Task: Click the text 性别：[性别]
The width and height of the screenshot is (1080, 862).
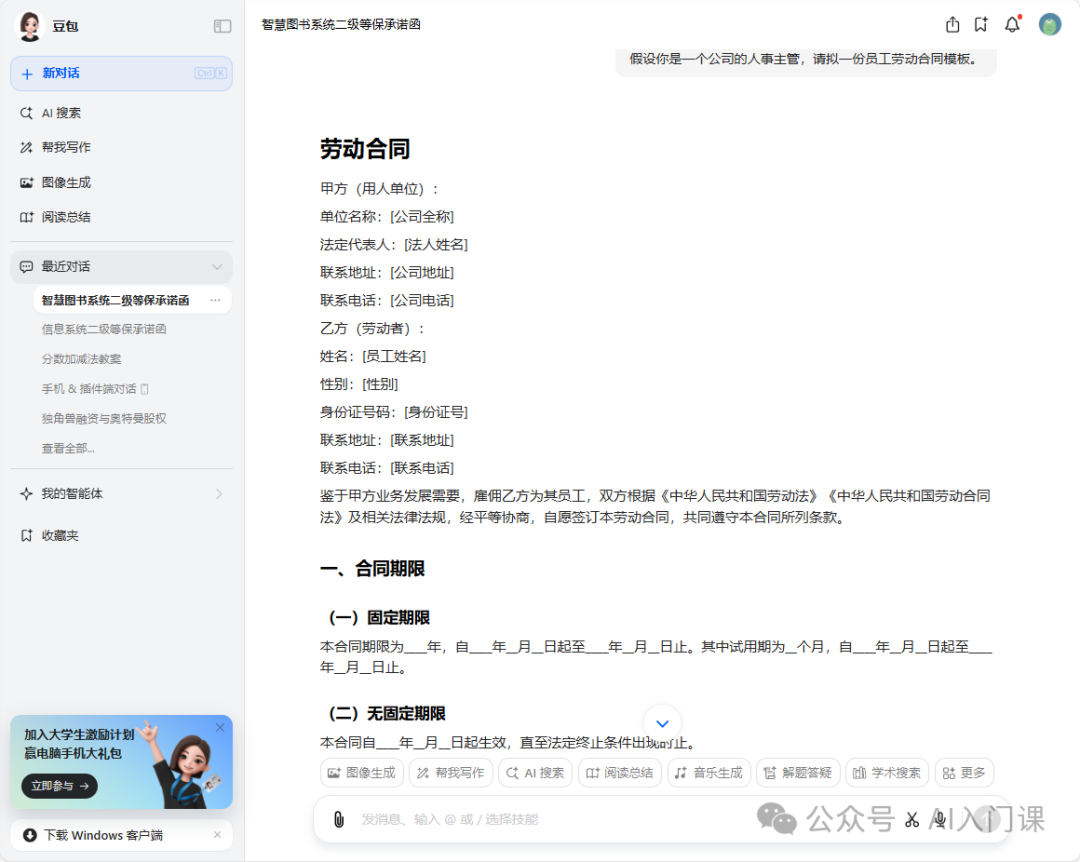Action: [x=359, y=384]
